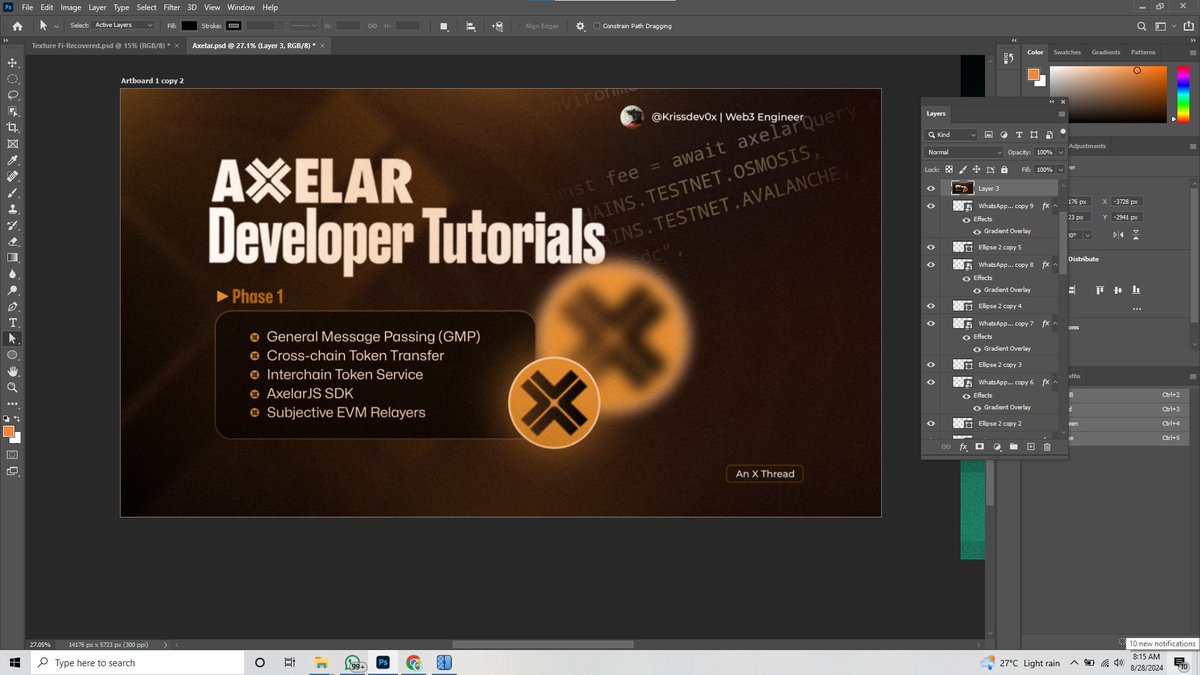The height and width of the screenshot is (675, 1200).
Task: Hide the Ellipse 2 copy 5 layer
Action: (931, 247)
